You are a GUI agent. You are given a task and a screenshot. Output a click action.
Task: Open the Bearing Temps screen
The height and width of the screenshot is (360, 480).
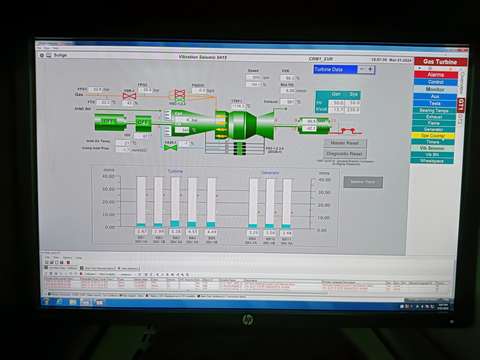coord(434,110)
